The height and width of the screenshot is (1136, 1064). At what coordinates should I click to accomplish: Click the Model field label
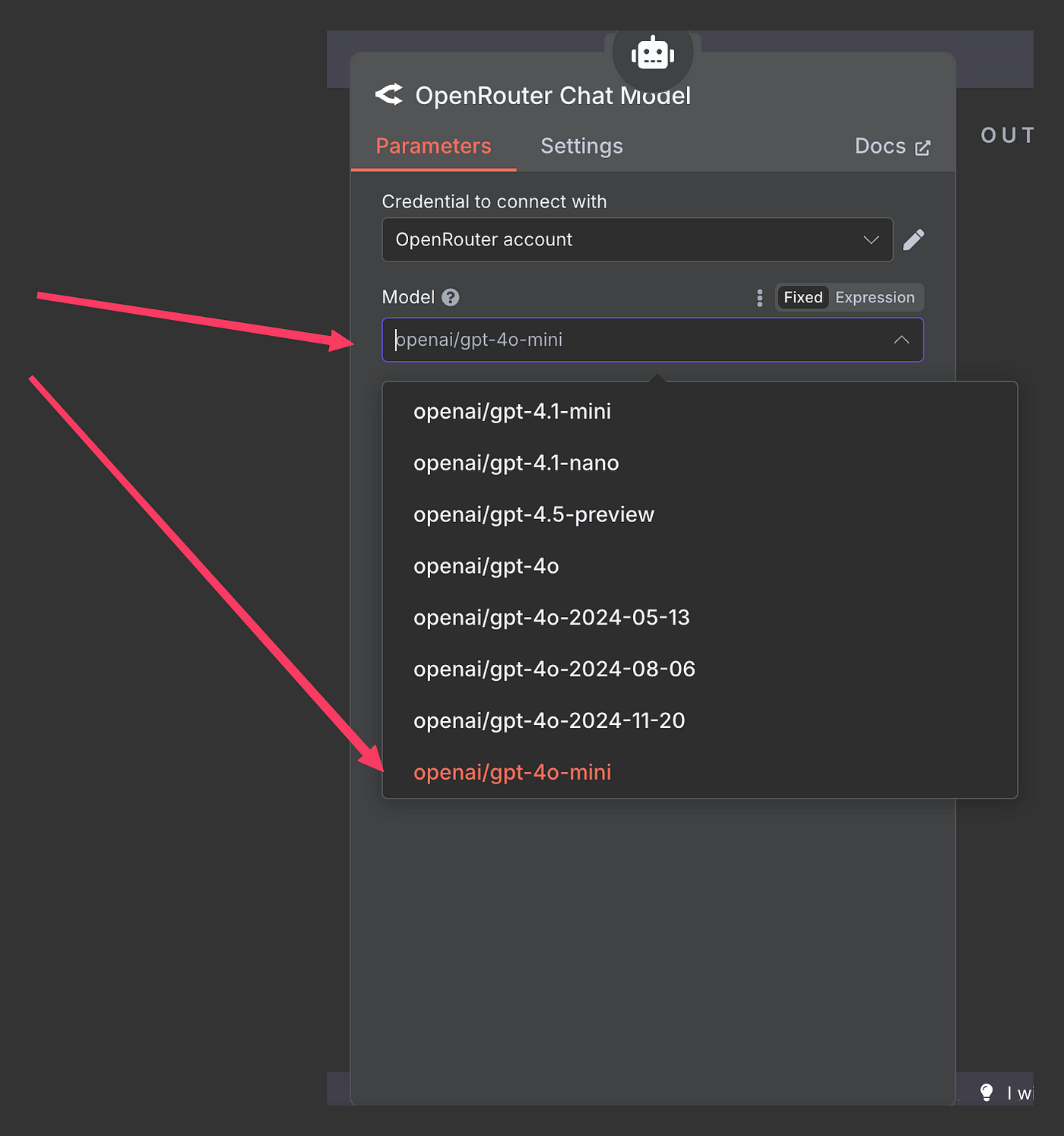[408, 297]
